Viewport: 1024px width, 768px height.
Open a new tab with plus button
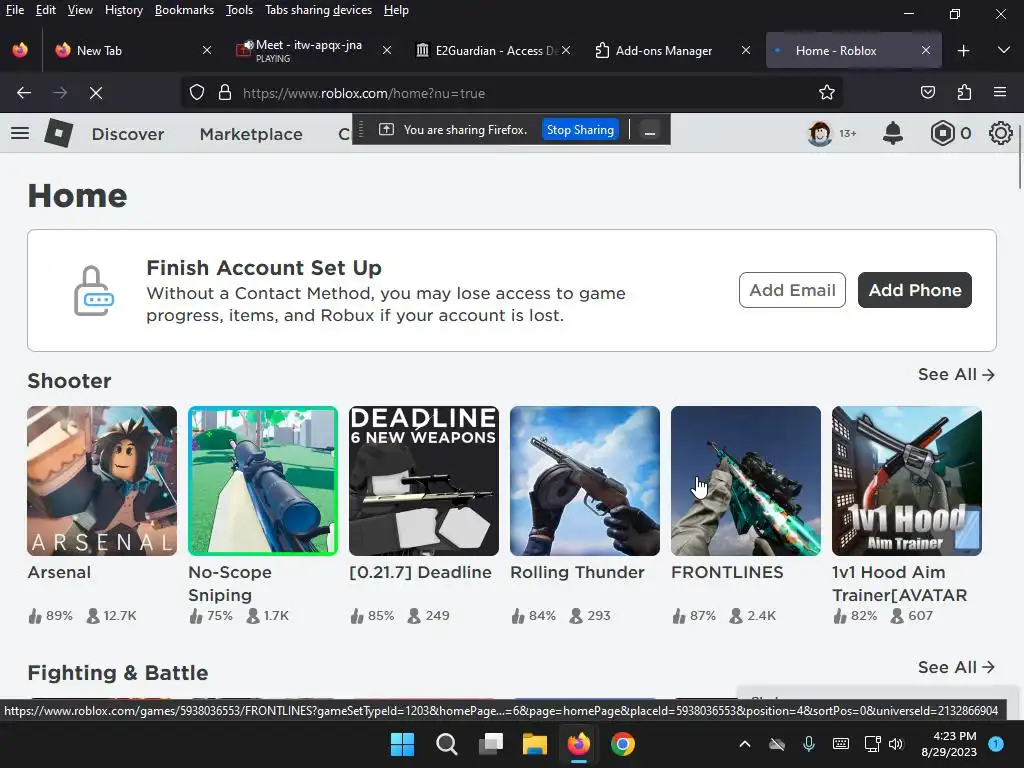963,50
